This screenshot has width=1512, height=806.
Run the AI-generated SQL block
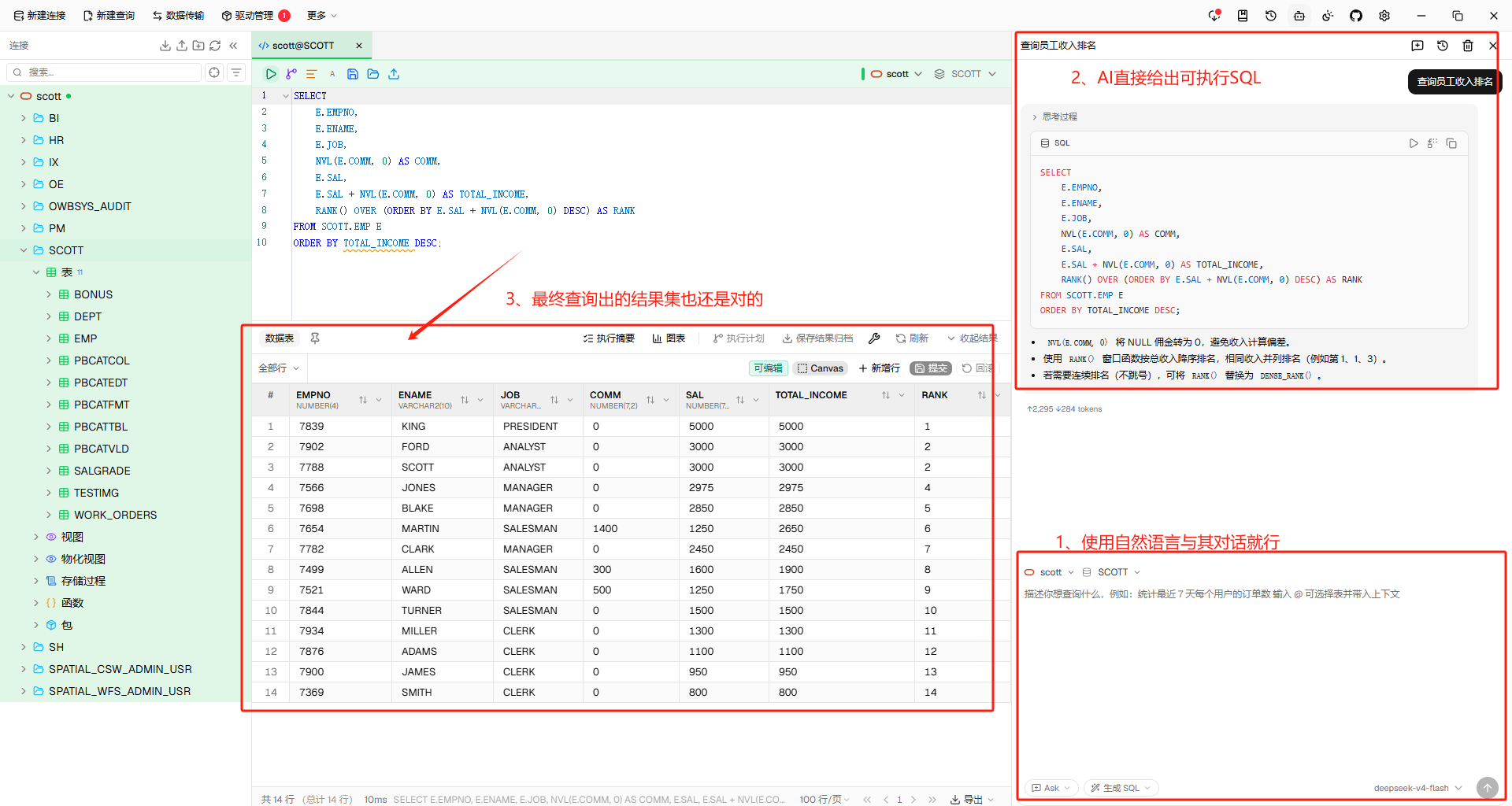[x=1414, y=143]
